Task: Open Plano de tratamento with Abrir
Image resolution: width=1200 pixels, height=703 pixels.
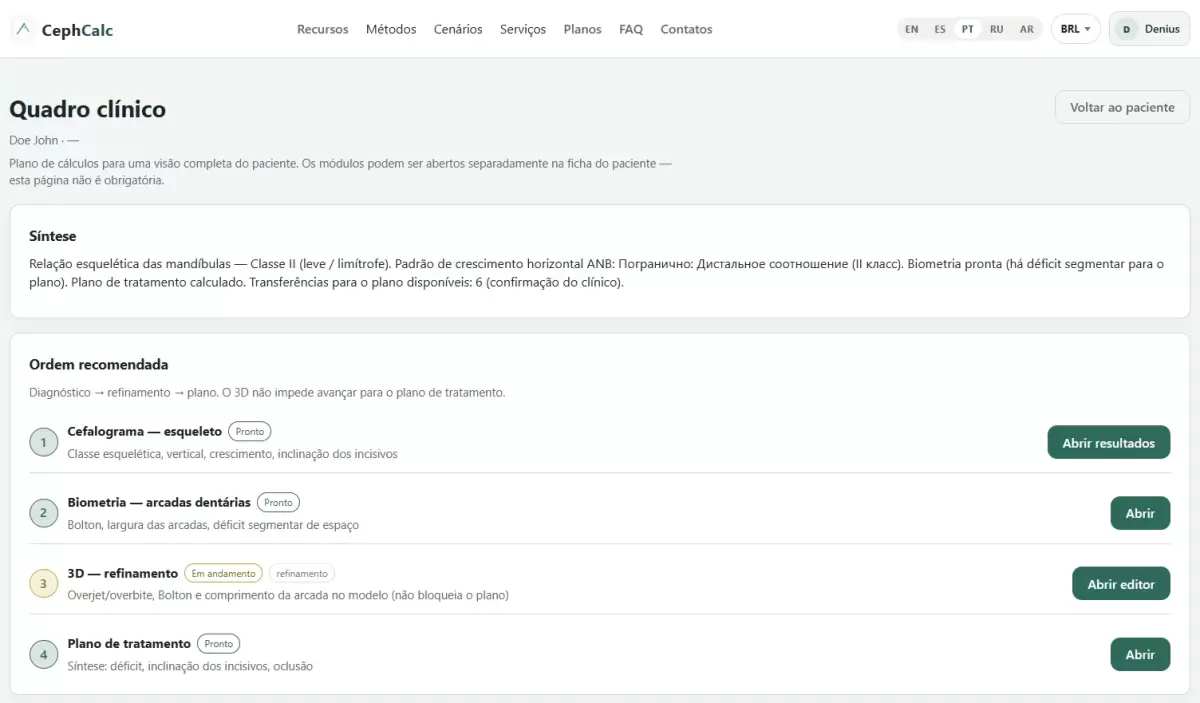Action: 1140,654
